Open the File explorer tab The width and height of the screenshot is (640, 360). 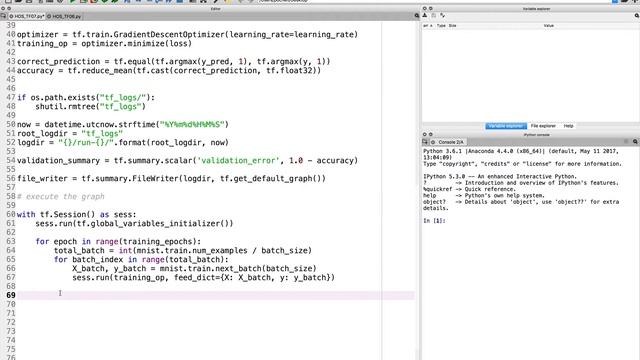click(543, 126)
